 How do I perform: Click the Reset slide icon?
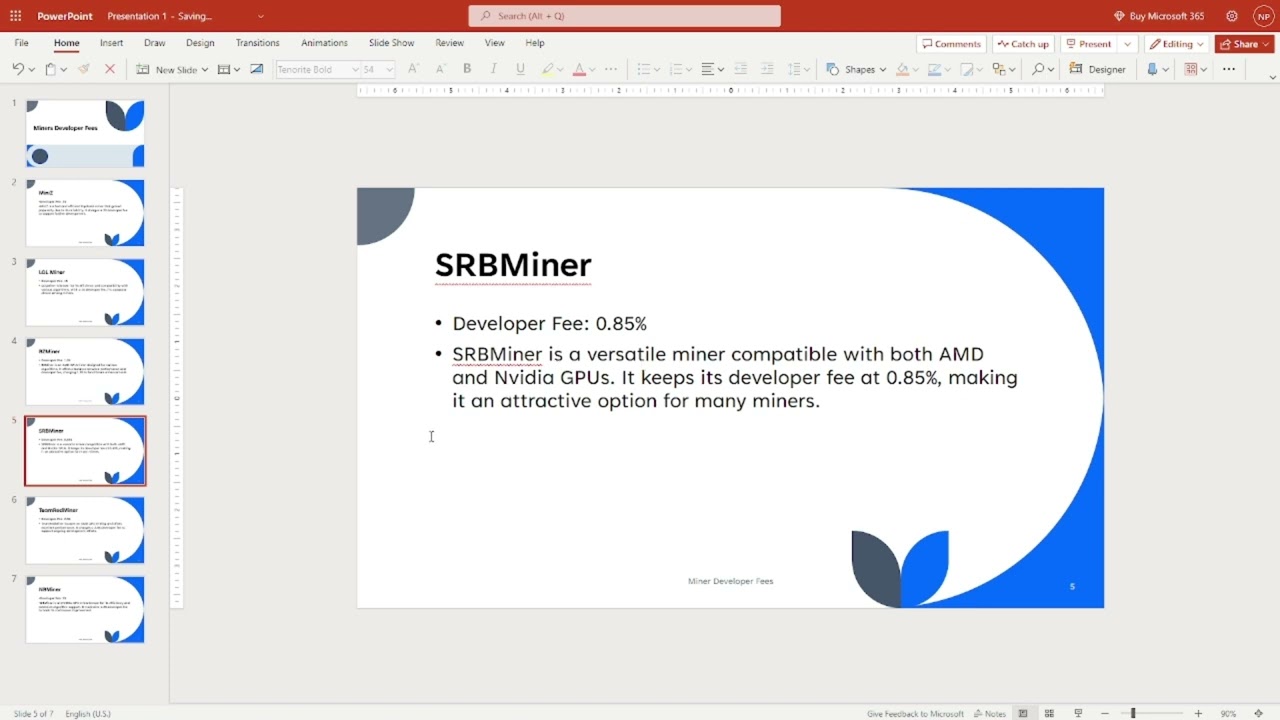(x=257, y=69)
